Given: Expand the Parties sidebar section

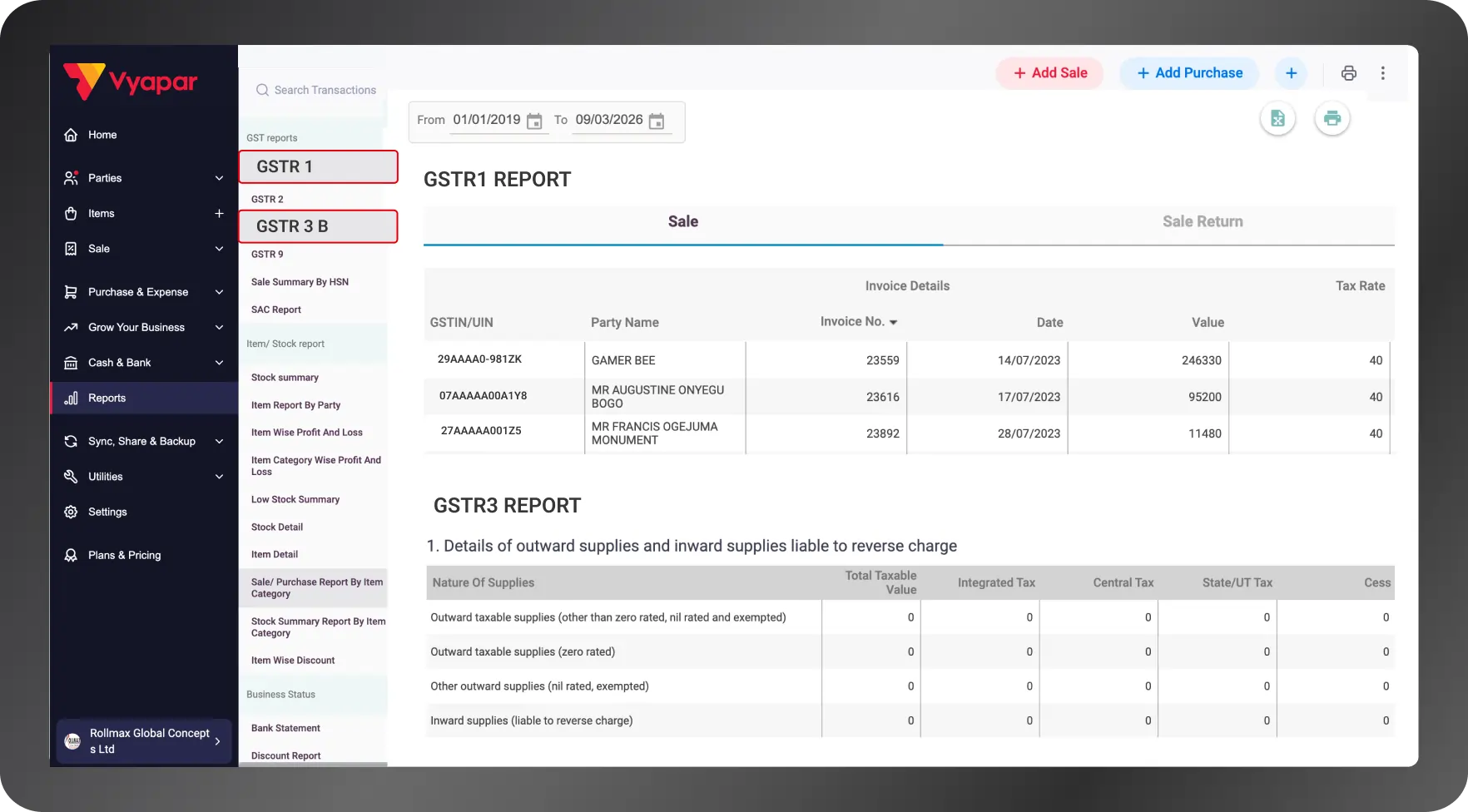Looking at the screenshot, I should [219, 177].
